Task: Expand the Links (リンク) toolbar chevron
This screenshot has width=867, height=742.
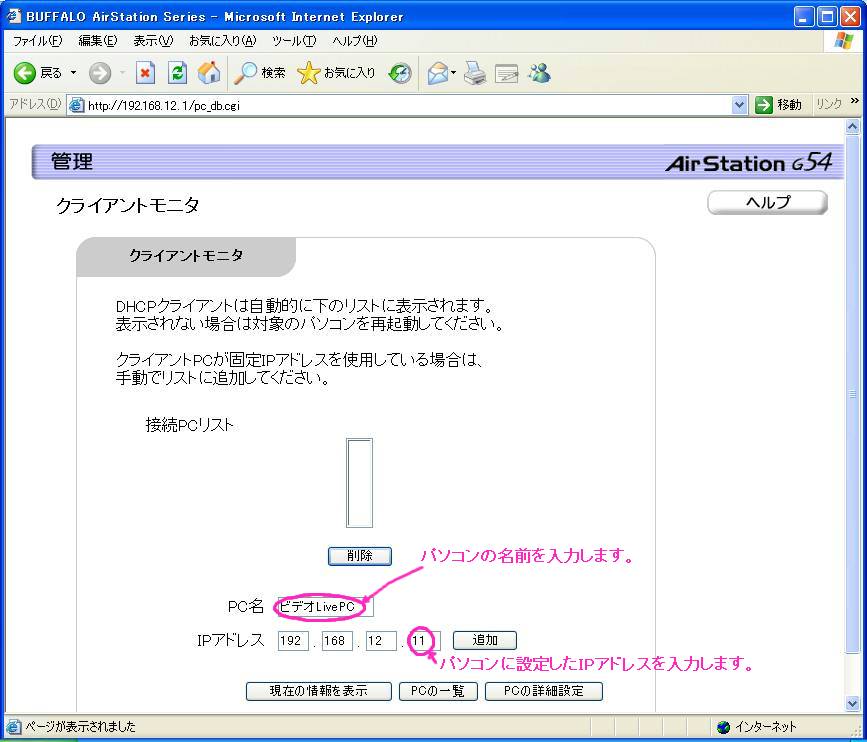Action: pyautogui.click(x=855, y=102)
